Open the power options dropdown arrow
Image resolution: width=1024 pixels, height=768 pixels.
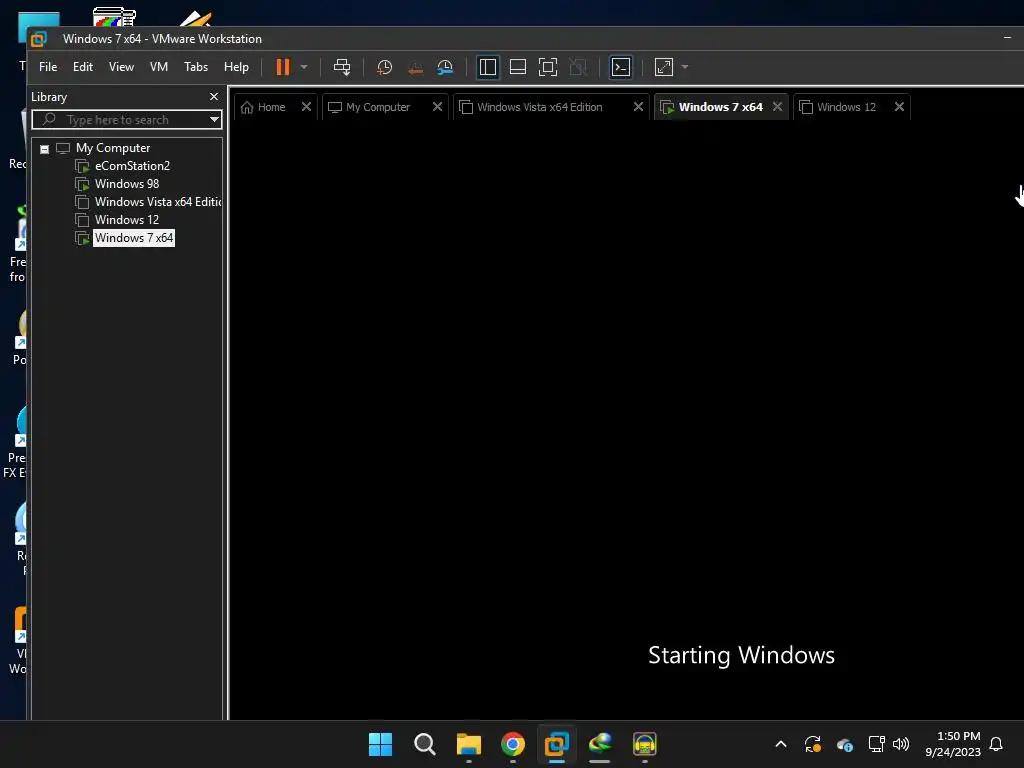(304, 67)
